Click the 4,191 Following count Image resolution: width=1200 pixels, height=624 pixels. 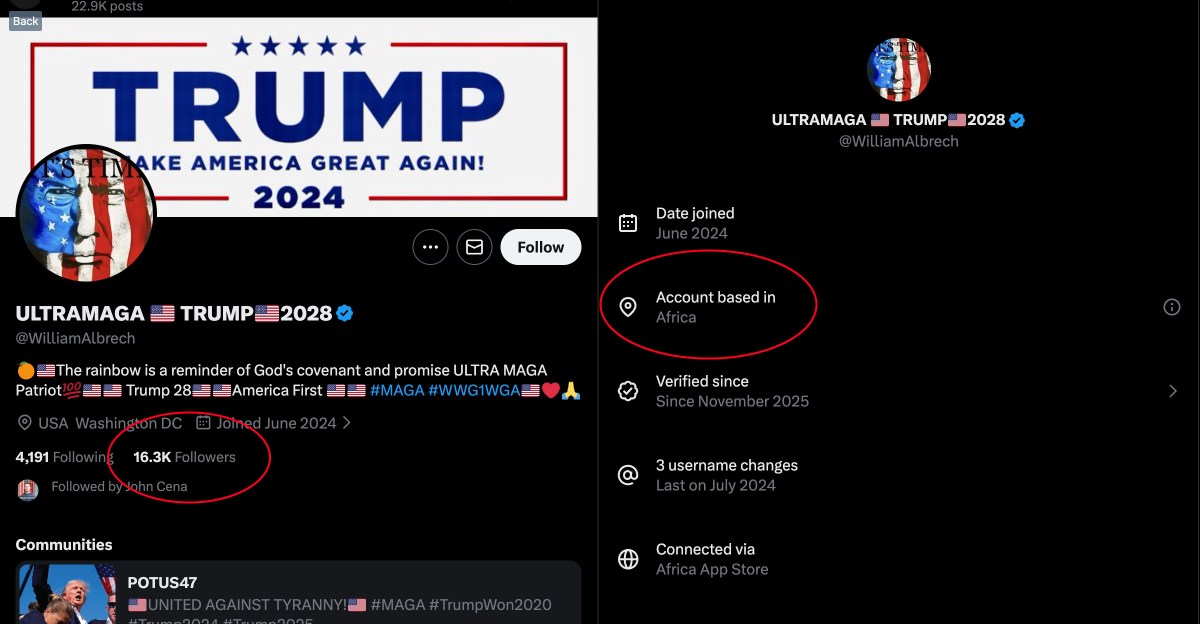click(x=63, y=456)
